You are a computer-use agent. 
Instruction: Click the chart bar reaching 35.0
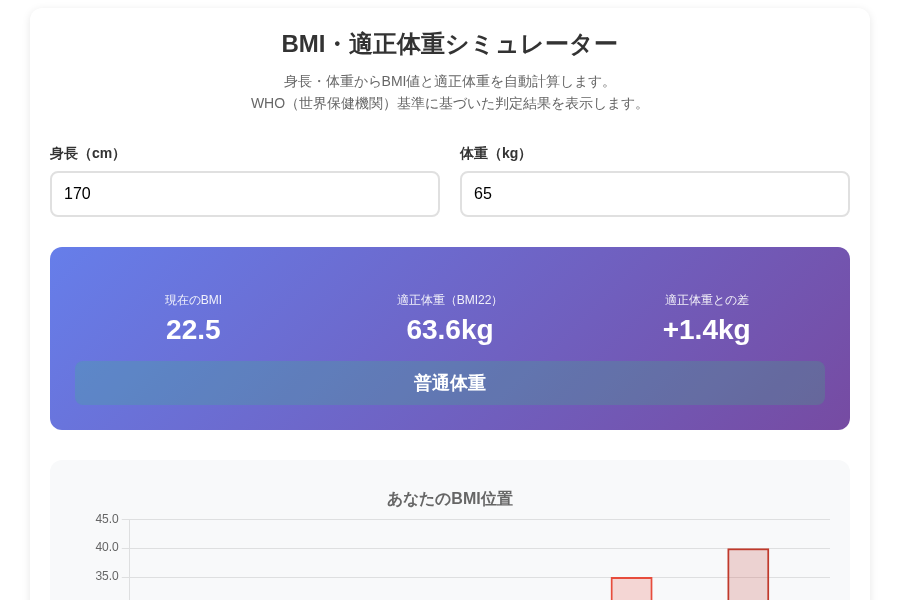[x=631, y=589]
